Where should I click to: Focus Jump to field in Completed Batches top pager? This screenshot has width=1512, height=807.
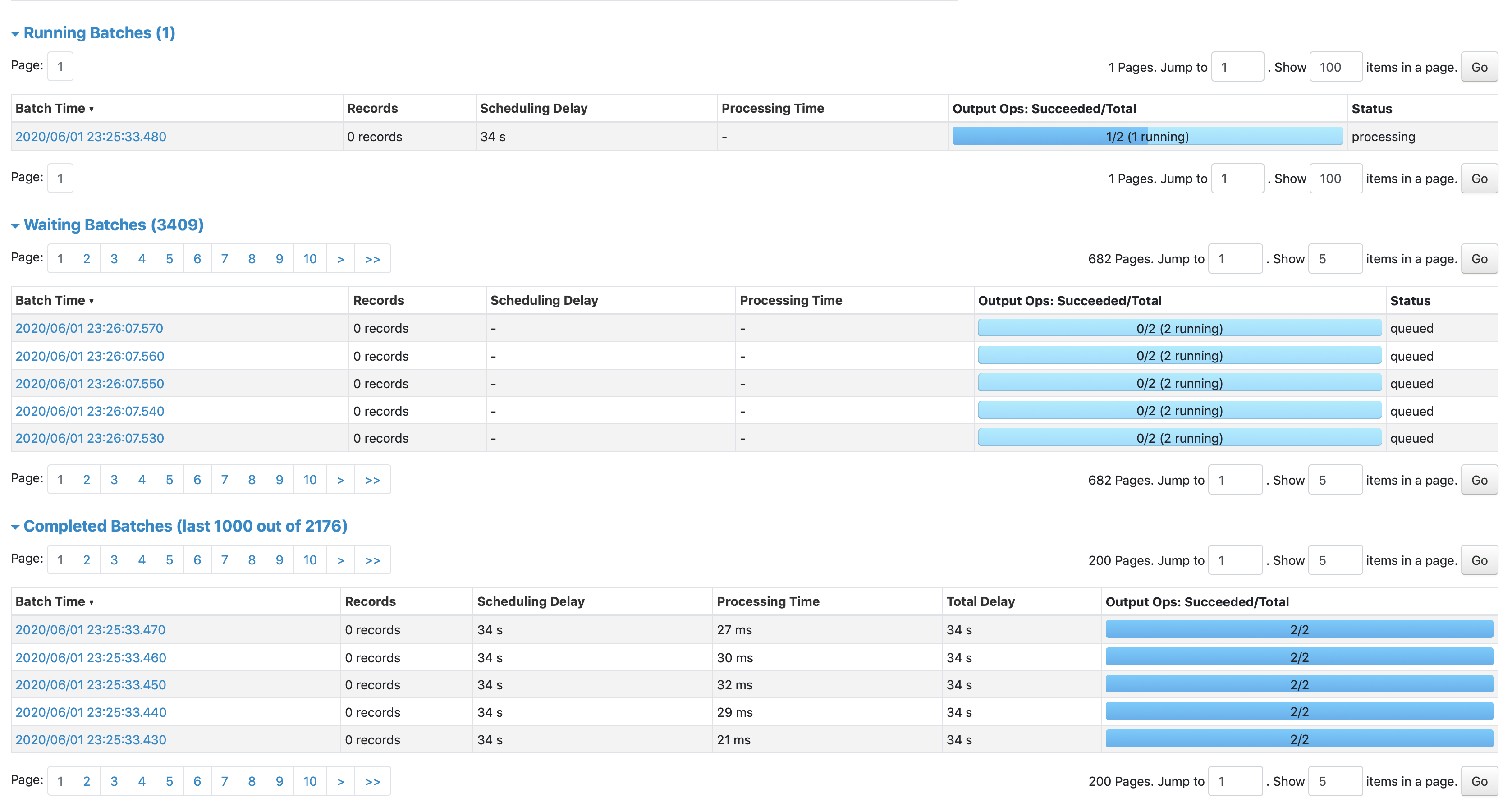pyautogui.click(x=1235, y=560)
